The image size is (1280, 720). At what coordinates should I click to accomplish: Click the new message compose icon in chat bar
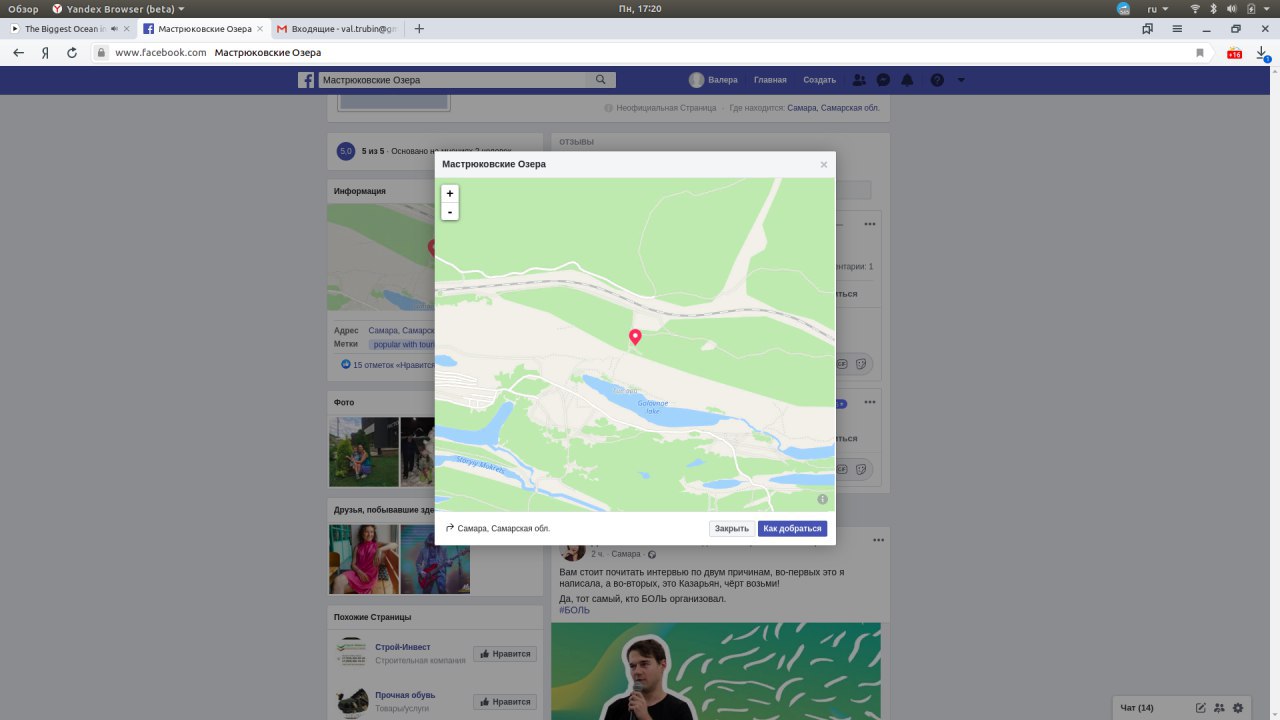coord(1201,708)
